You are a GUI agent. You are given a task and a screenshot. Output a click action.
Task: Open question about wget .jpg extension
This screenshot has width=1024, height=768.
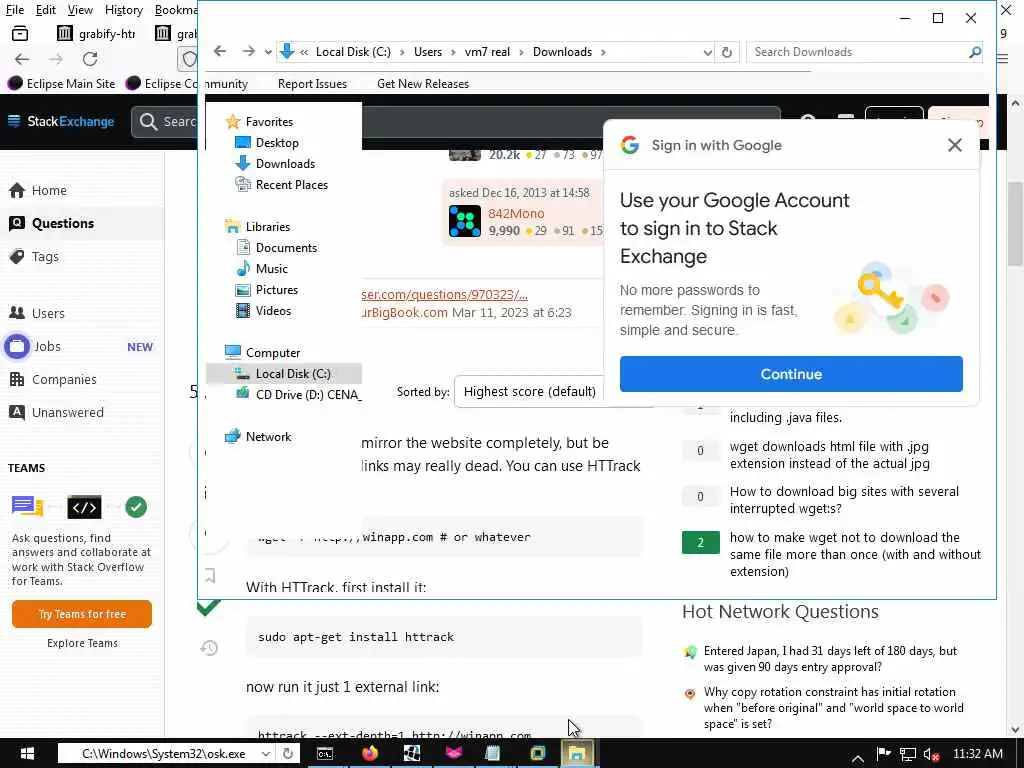click(x=829, y=455)
